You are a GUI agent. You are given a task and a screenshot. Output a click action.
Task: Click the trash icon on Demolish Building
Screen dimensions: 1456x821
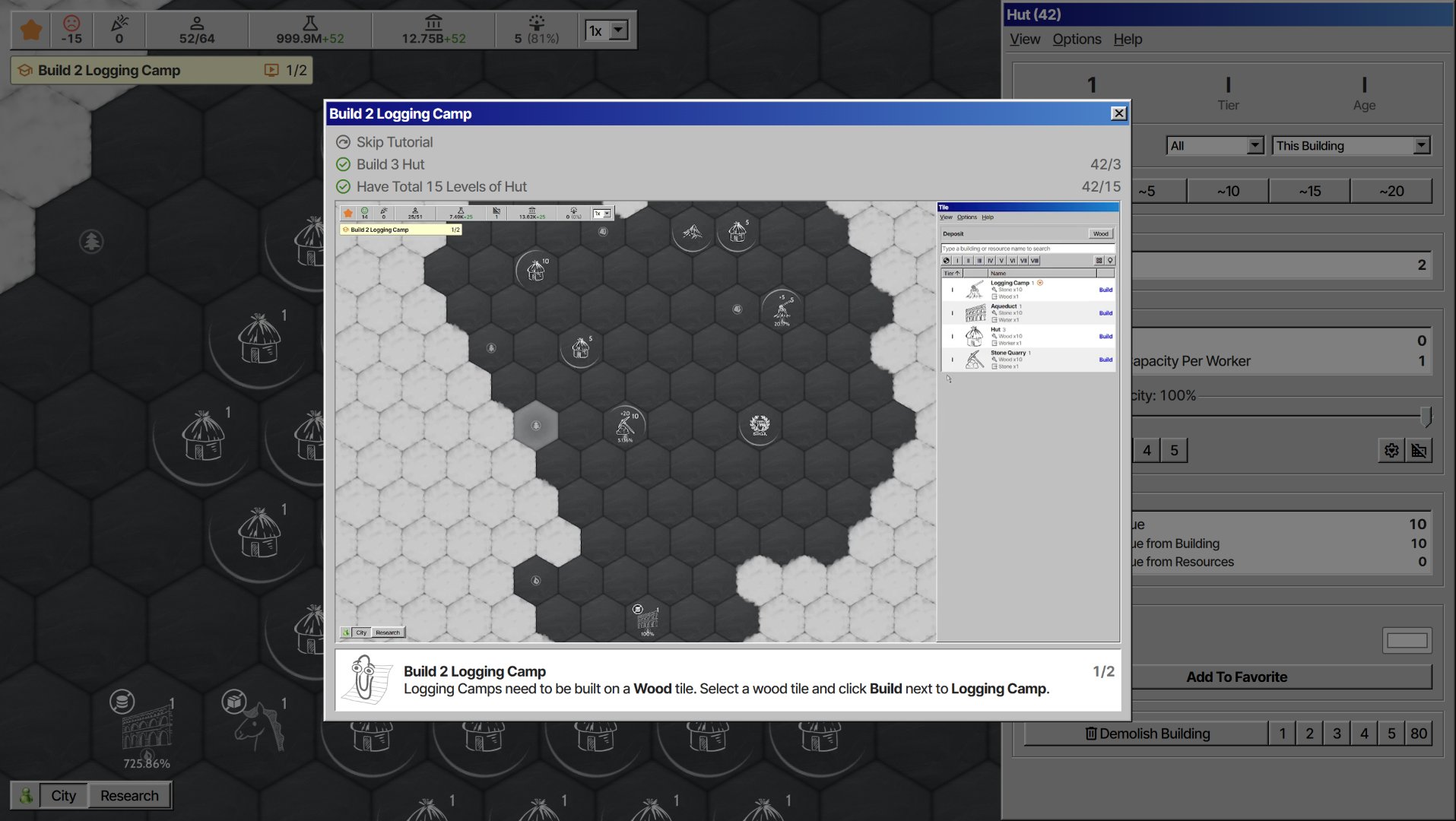click(1091, 734)
